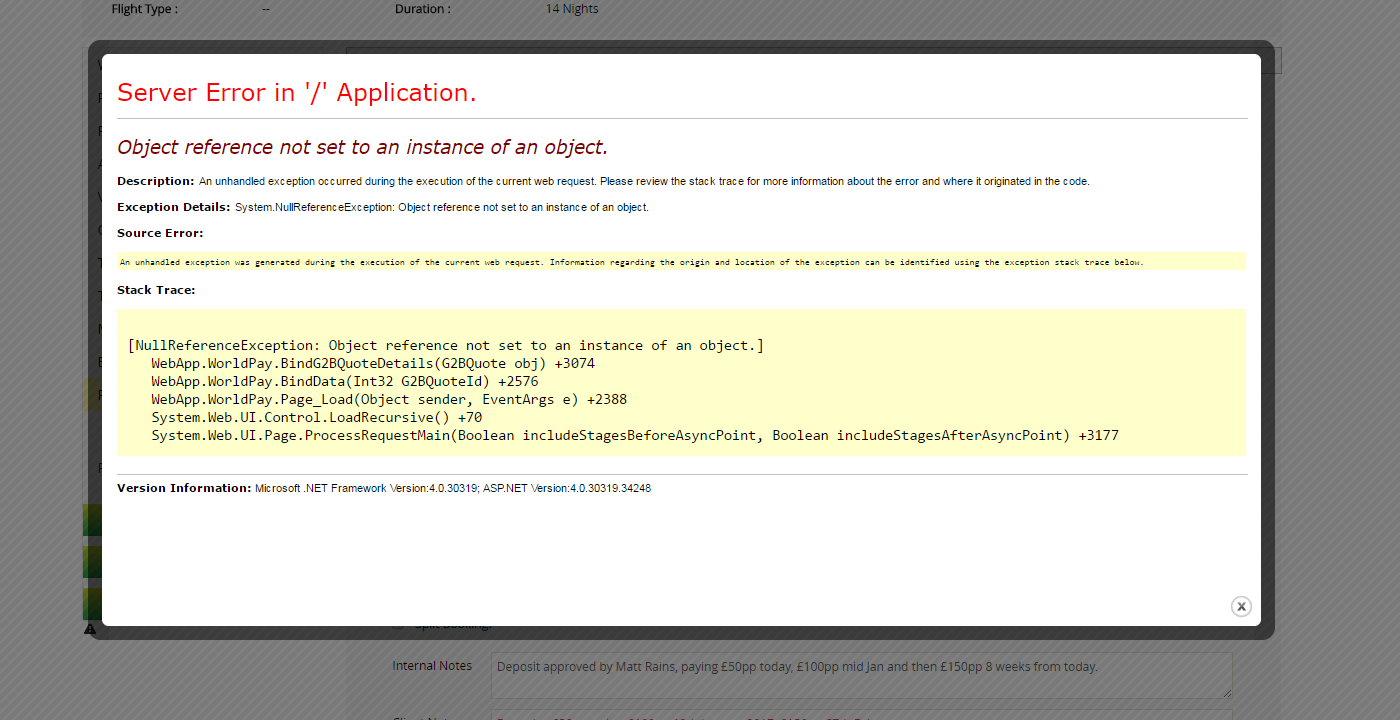Click 'System.NullReferenceException' in the exception details line
This screenshot has height=720, width=1400.
point(314,207)
